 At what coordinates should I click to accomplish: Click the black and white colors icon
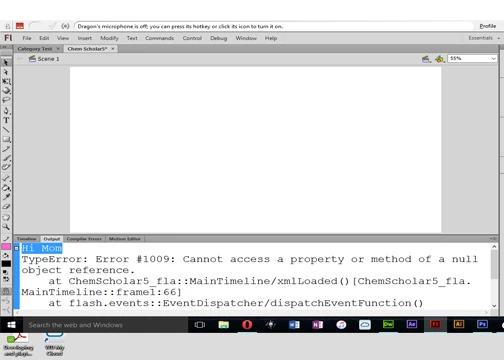pos(6,272)
